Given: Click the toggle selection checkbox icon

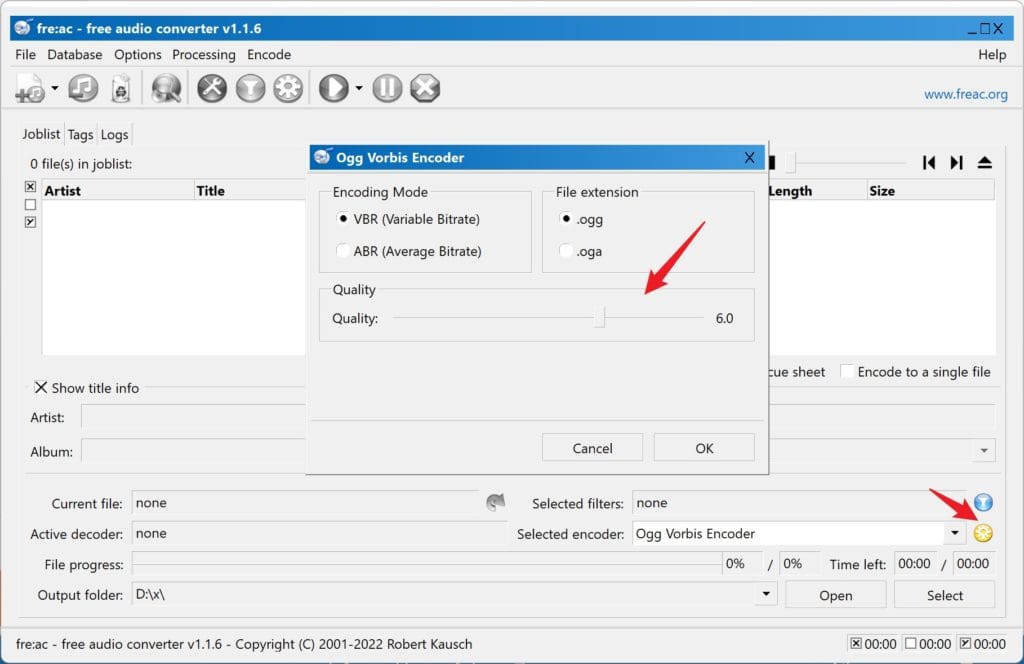Looking at the screenshot, I should coord(30,222).
